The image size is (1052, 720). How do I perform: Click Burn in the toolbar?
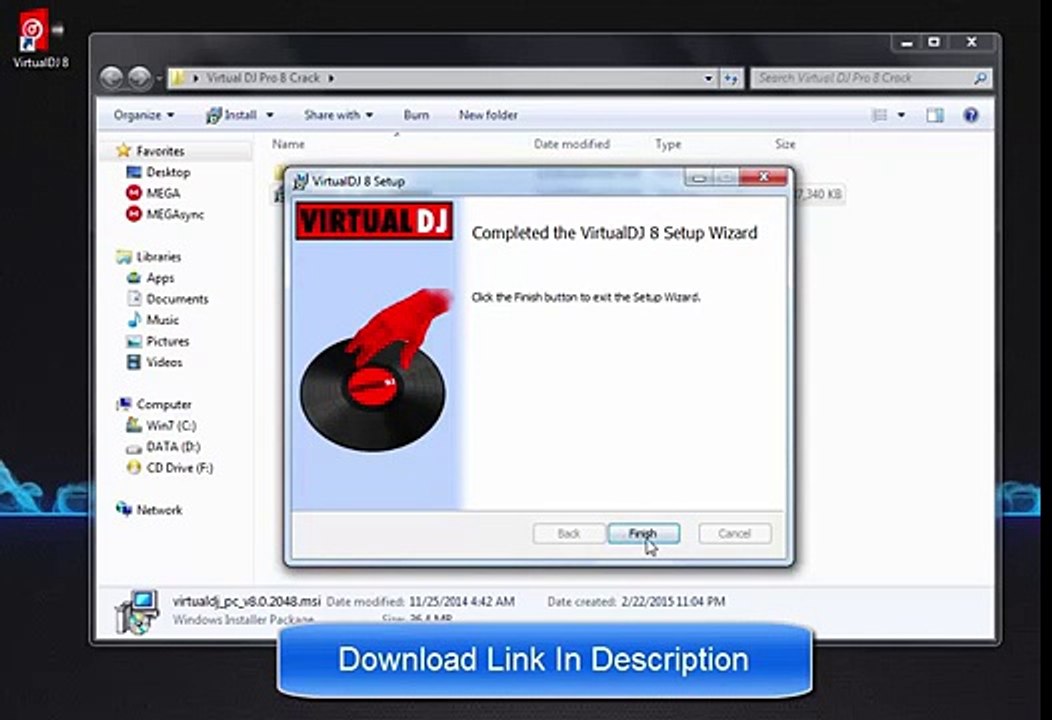coord(416,115)
